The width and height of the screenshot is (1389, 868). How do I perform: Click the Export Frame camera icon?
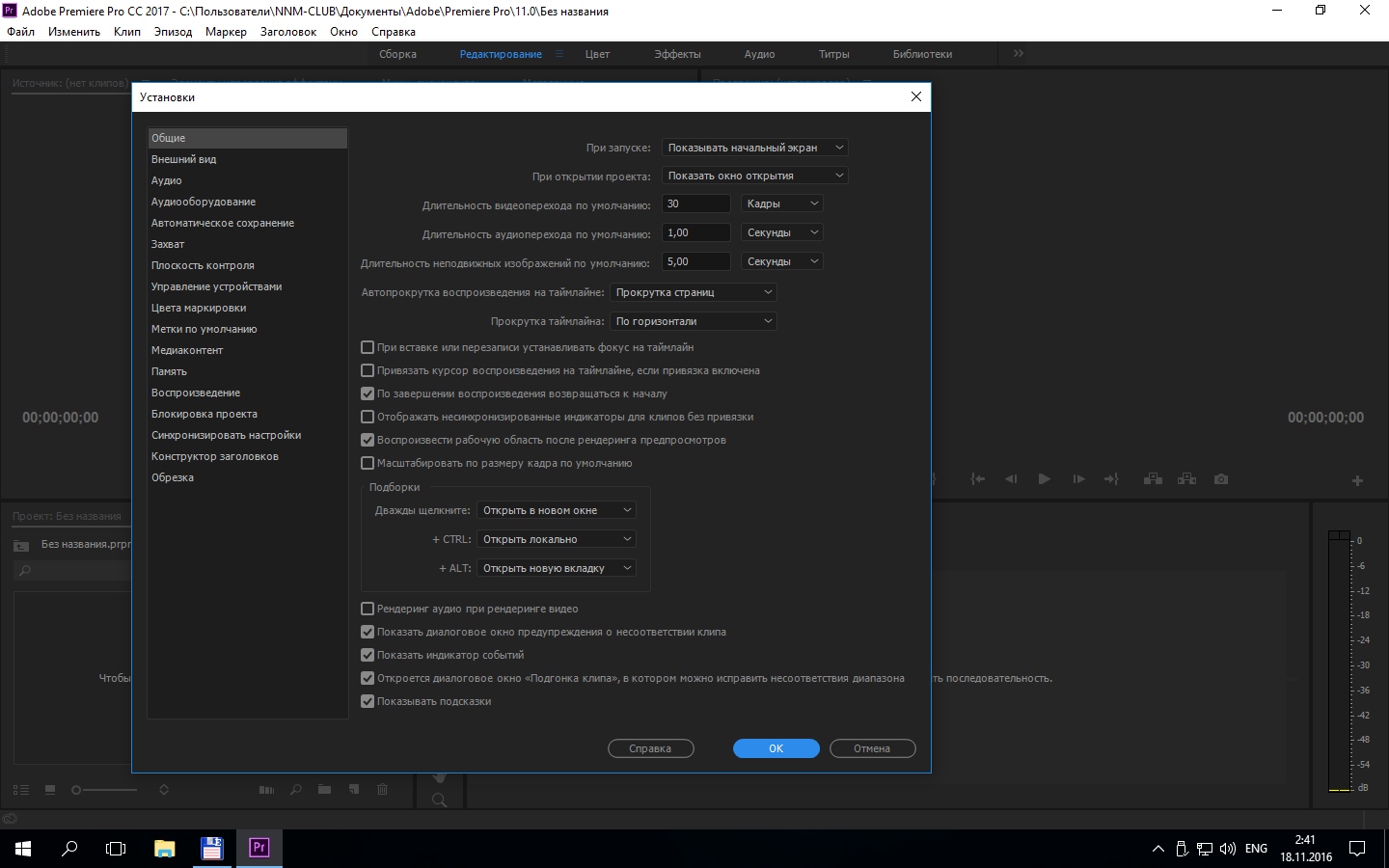pos(1221,479)
